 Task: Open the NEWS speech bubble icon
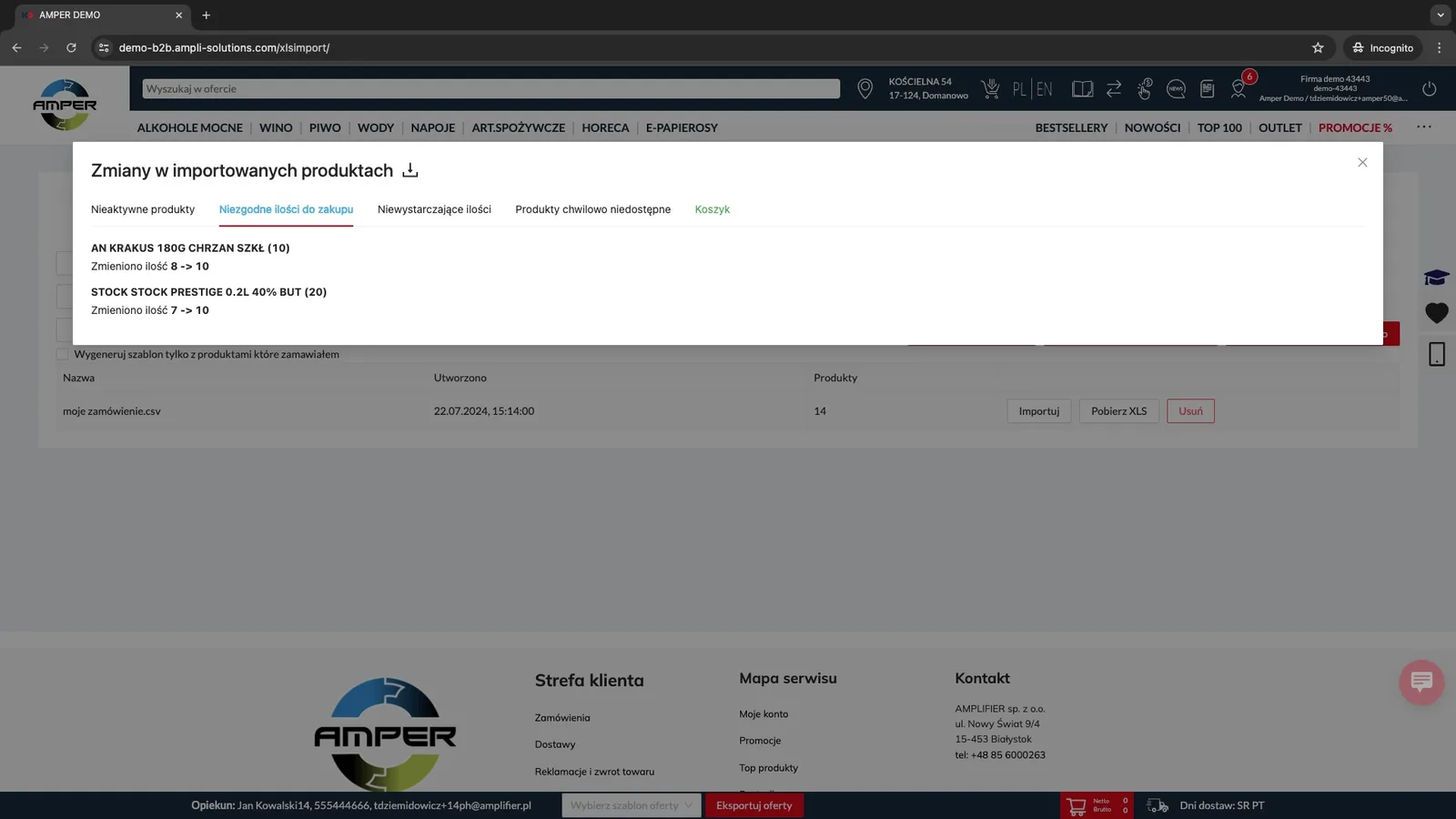click(x=1176, y=88)
